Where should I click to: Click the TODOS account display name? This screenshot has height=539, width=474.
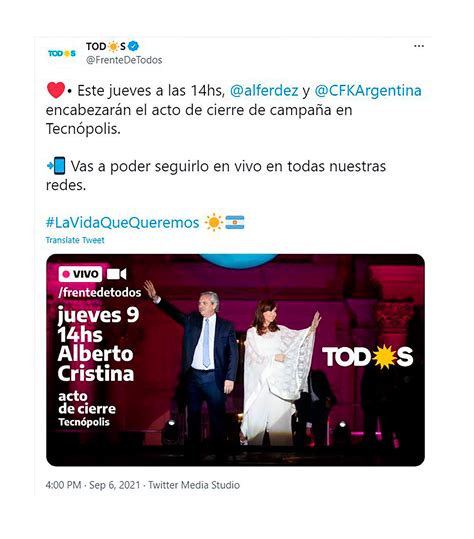(106, 46)
